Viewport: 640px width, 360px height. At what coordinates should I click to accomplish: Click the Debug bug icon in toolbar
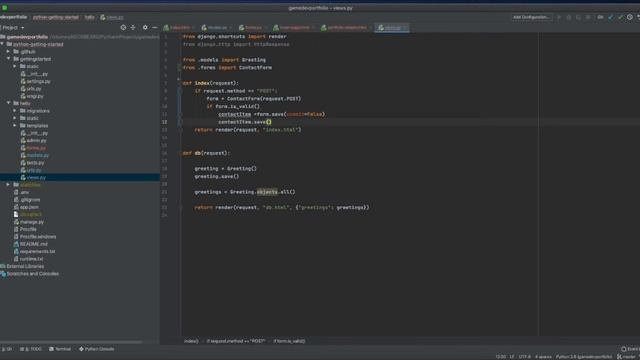(569, 17)
